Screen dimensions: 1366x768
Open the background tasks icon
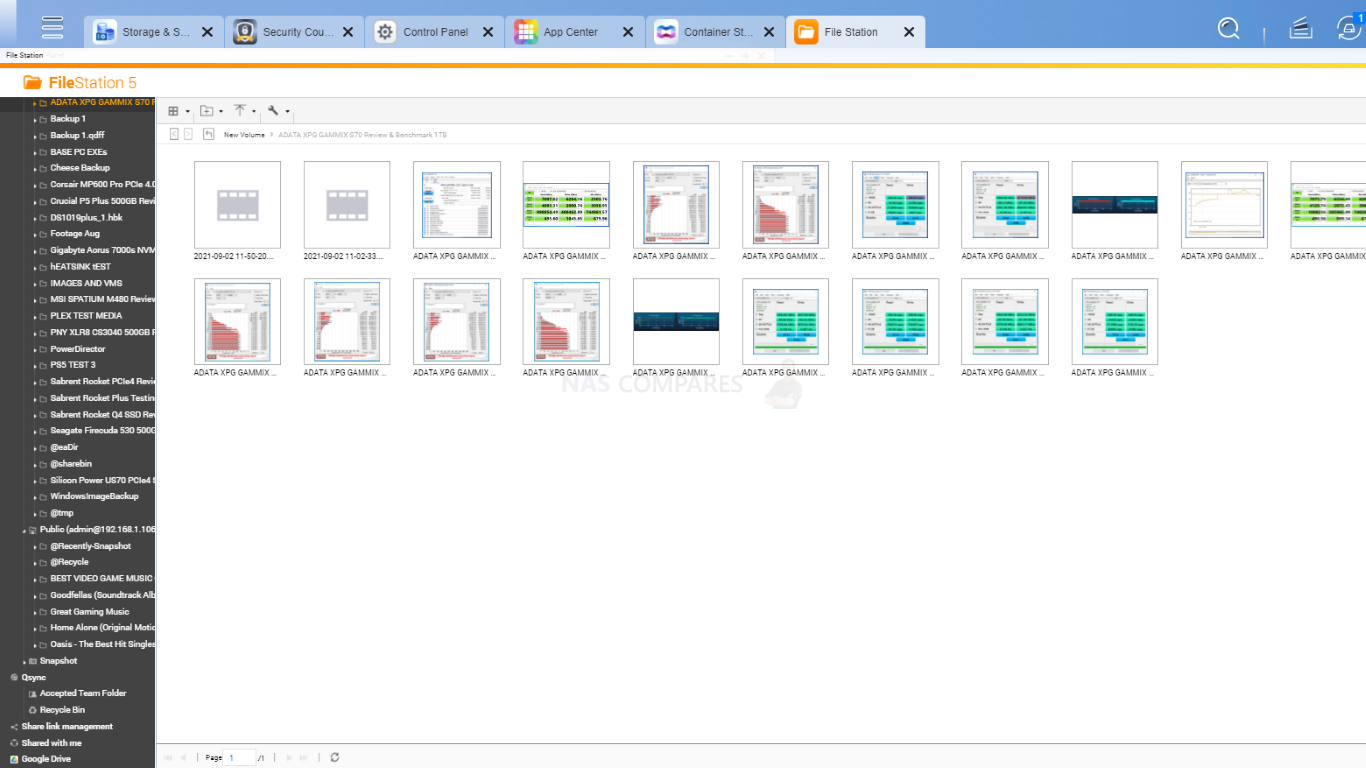[1300, 29]
